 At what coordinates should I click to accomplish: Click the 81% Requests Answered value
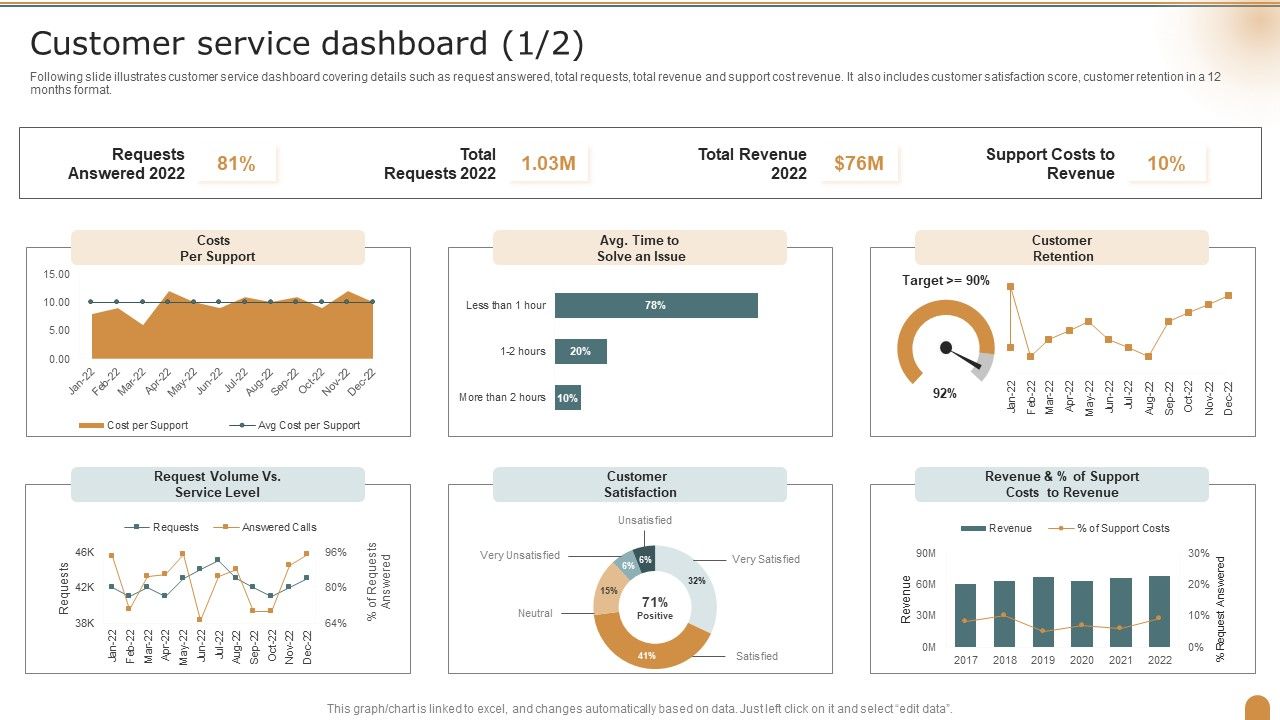tap(236, 164)
